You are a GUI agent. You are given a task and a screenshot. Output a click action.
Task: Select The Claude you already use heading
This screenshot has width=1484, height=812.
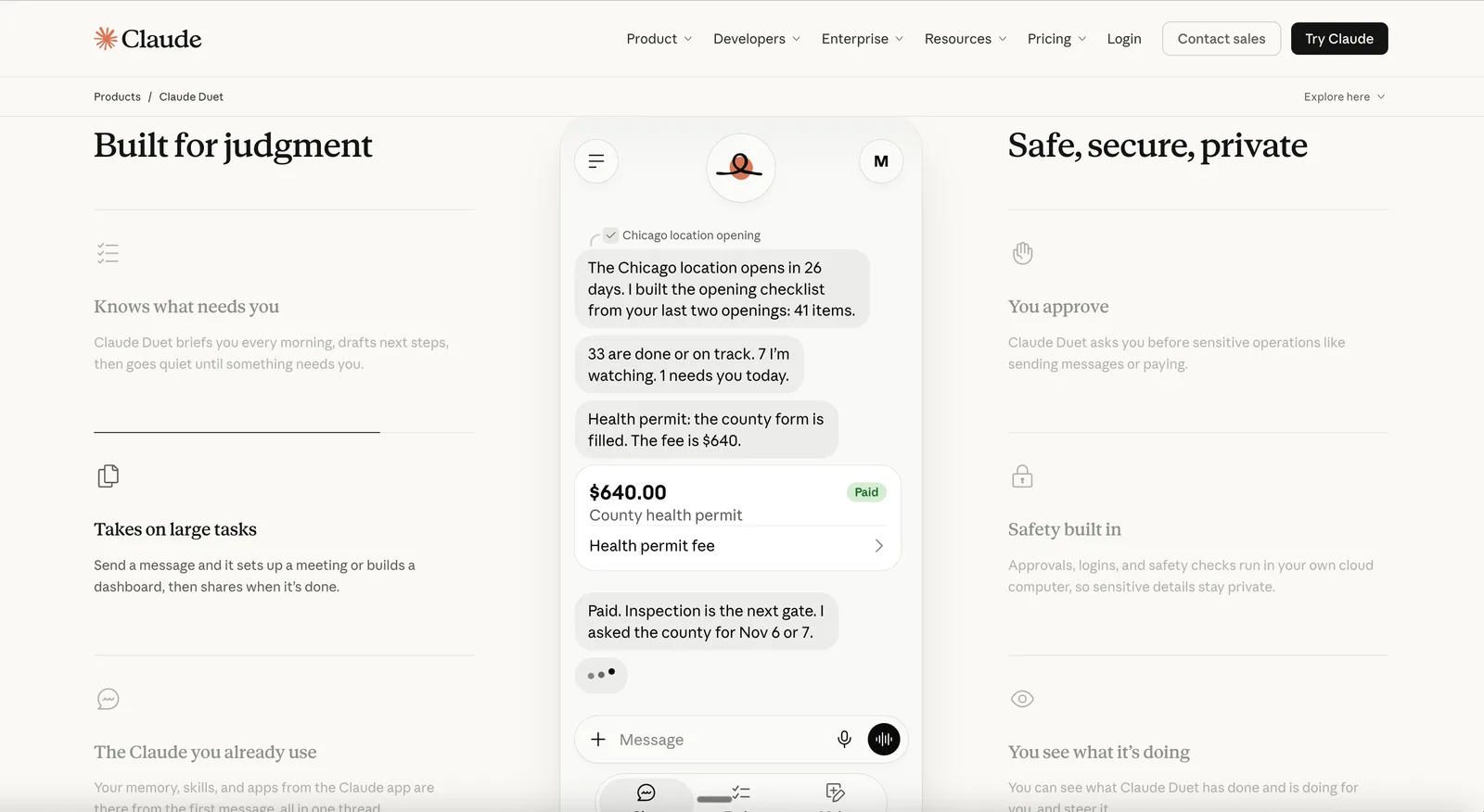(205, 752)
